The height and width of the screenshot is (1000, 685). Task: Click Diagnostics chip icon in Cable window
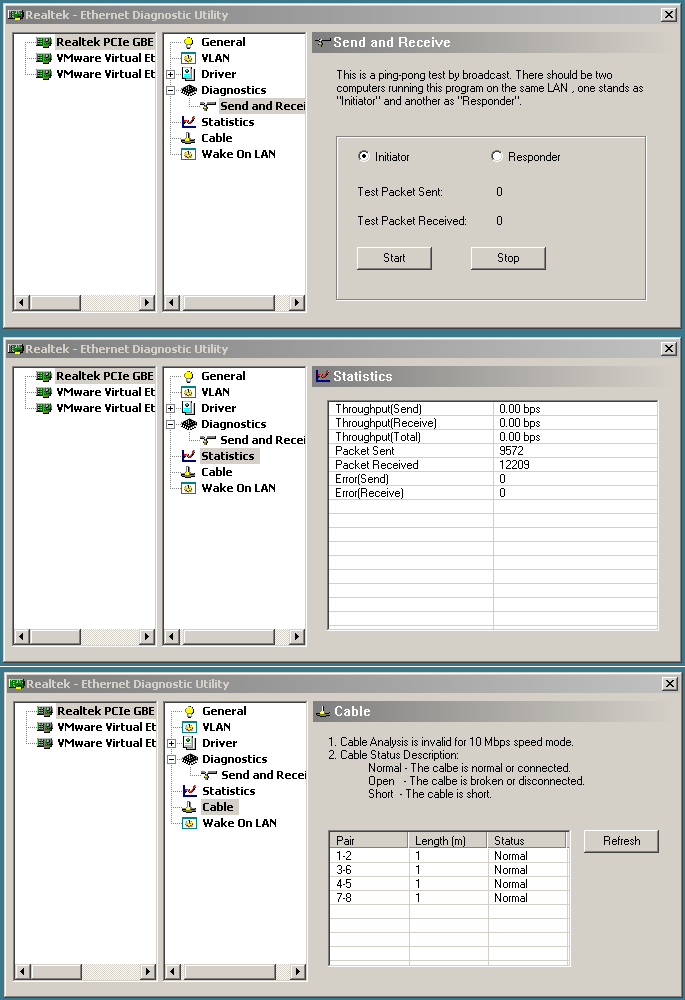pos(190,759)
